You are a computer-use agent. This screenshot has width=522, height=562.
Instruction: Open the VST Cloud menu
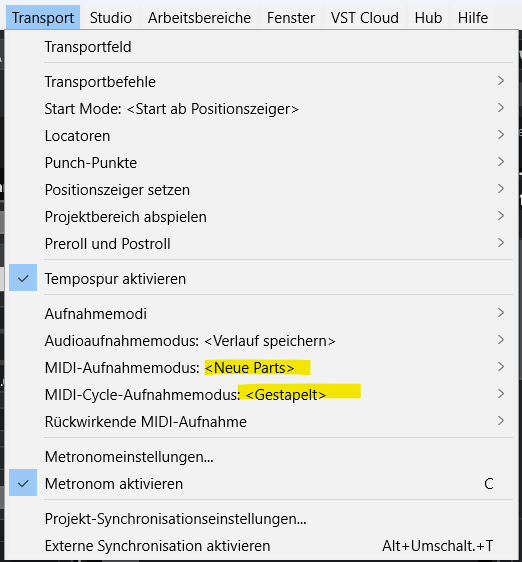click(x=365, y=17)
